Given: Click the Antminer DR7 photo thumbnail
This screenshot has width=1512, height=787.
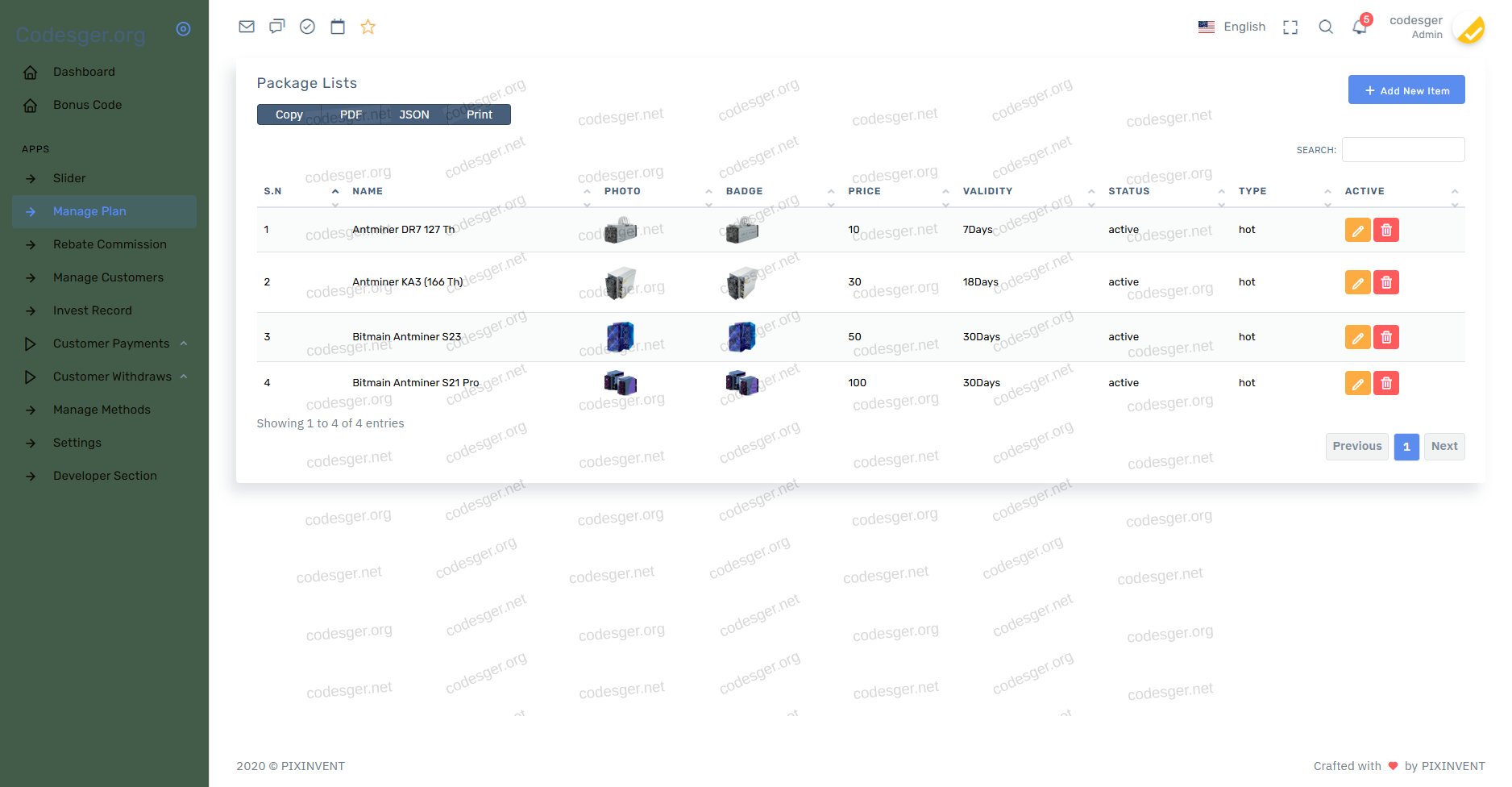Looking at the screenshot, I should (x=621, y=230).
